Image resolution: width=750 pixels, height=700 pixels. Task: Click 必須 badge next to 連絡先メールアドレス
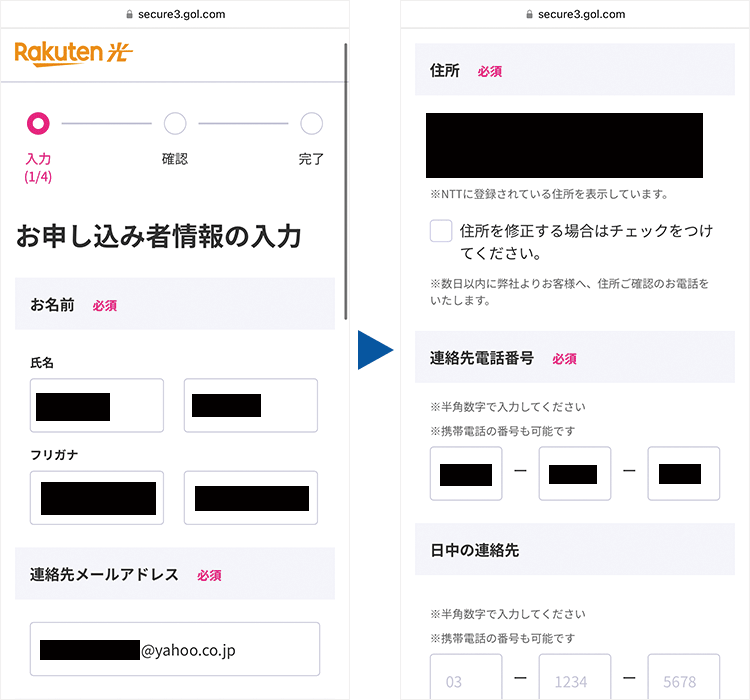click(x=210, y=575)
